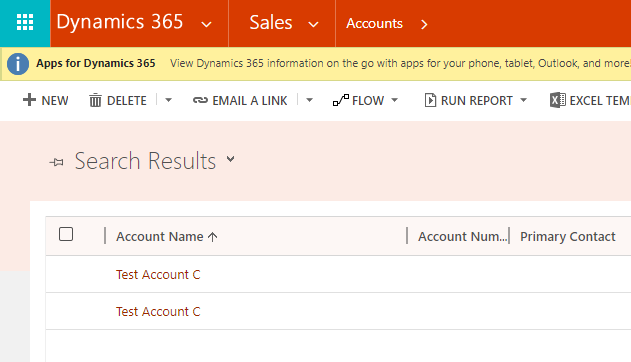Click the NEW command label
This screenshot has height=362, width=631.
55,101
